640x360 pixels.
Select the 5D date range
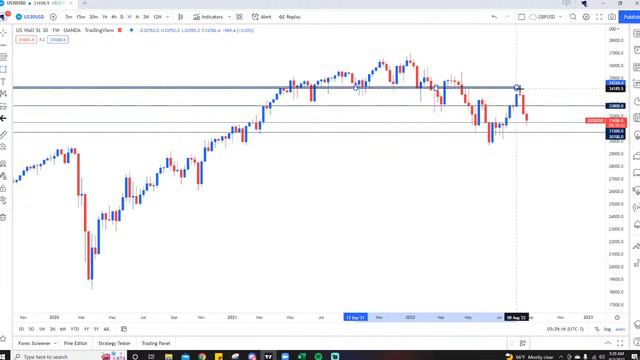pyautogui.click(x=31, y=329)
